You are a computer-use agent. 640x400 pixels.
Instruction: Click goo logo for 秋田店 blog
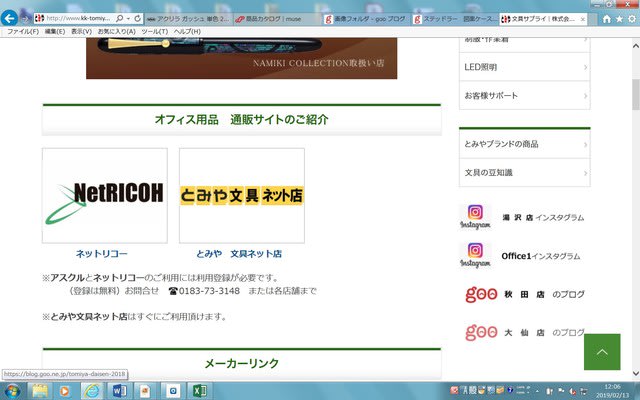pyautogui.click(x=481, y=294)
